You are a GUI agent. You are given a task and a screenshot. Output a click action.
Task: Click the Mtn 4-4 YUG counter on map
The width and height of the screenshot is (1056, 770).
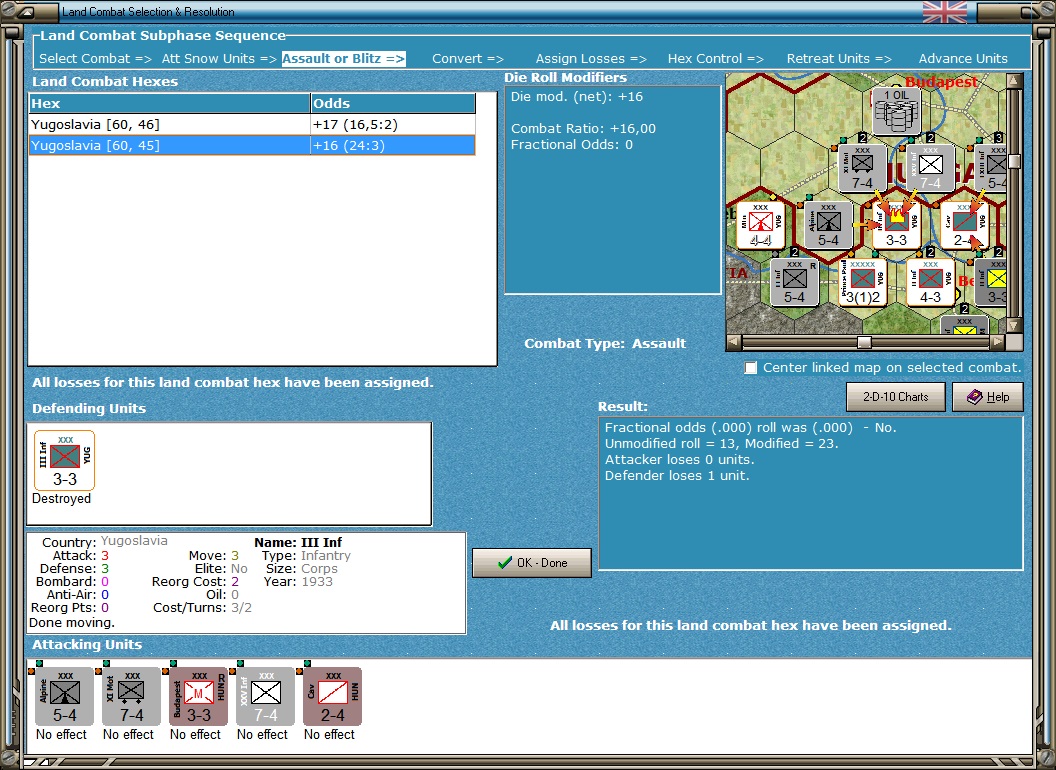[x=760, y=225]
